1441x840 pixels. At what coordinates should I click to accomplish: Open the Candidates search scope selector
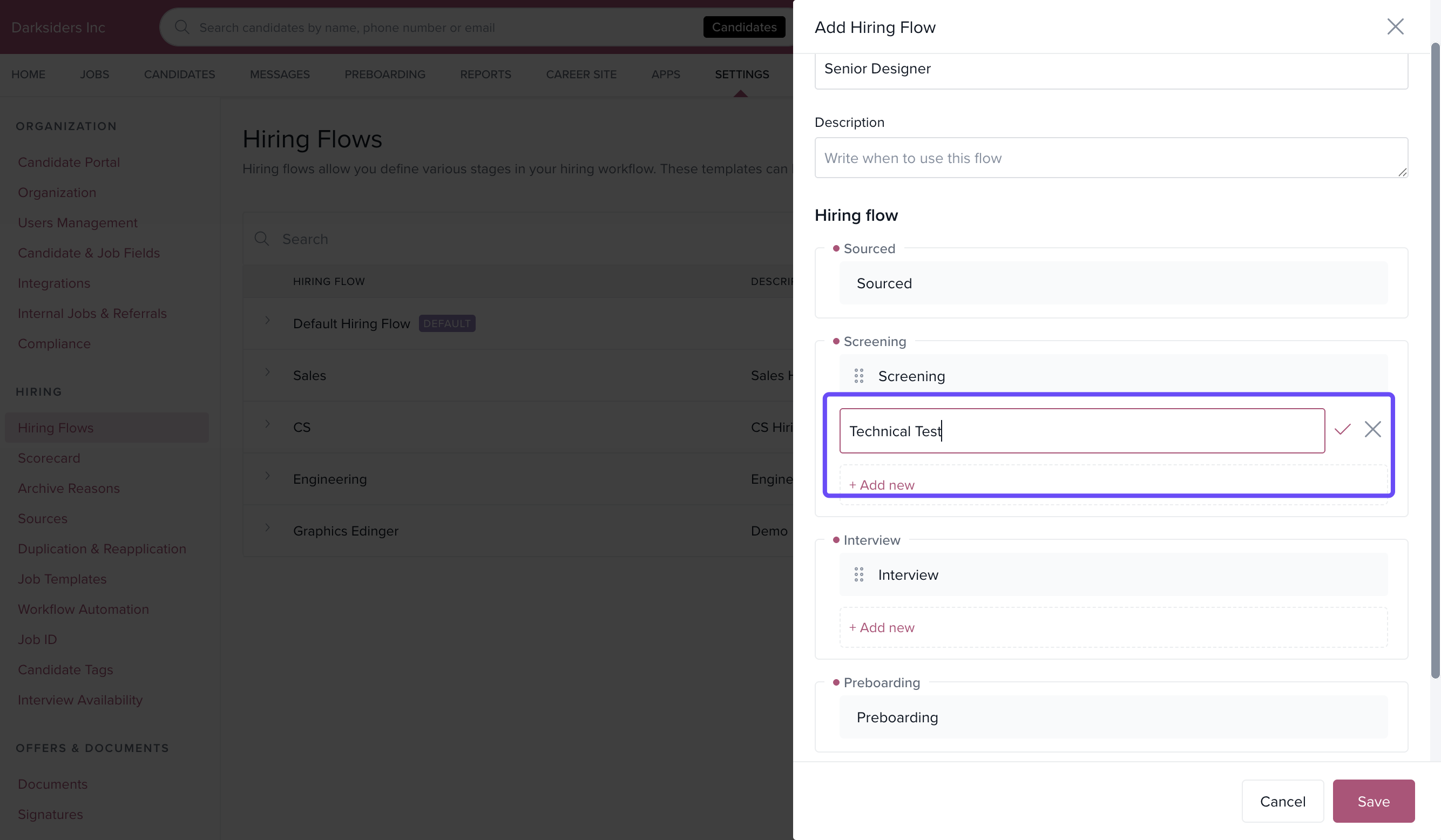(743, 27)
